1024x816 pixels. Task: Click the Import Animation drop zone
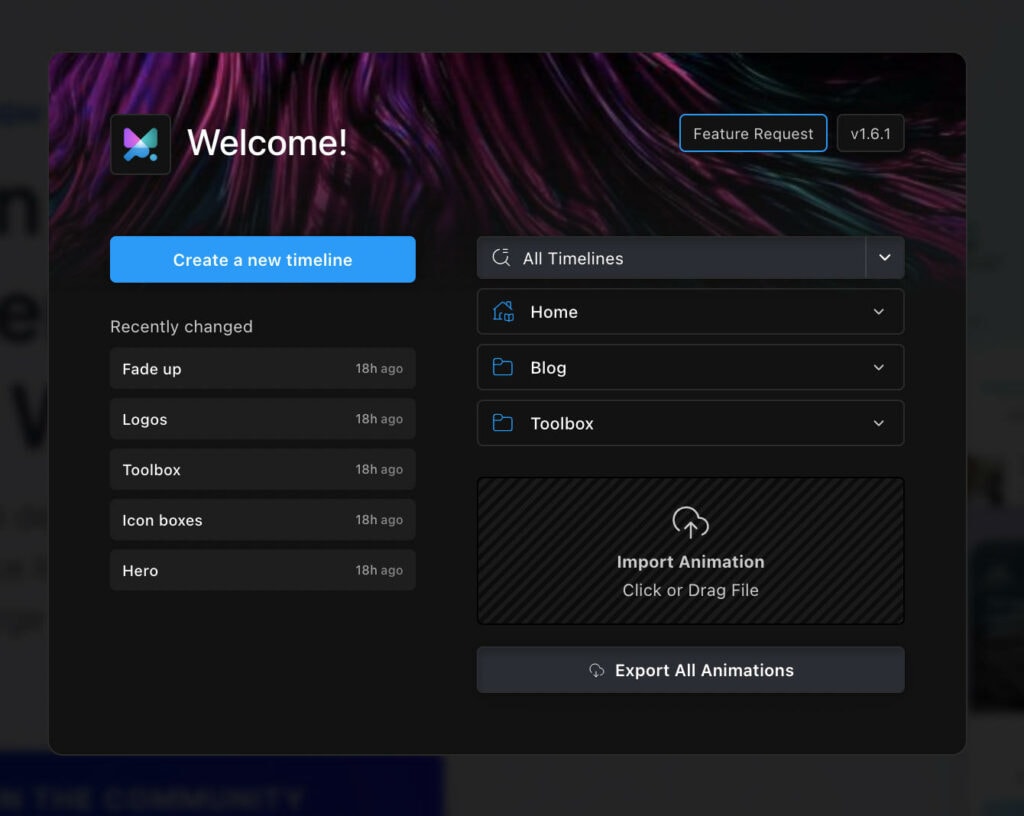[690, 551]
